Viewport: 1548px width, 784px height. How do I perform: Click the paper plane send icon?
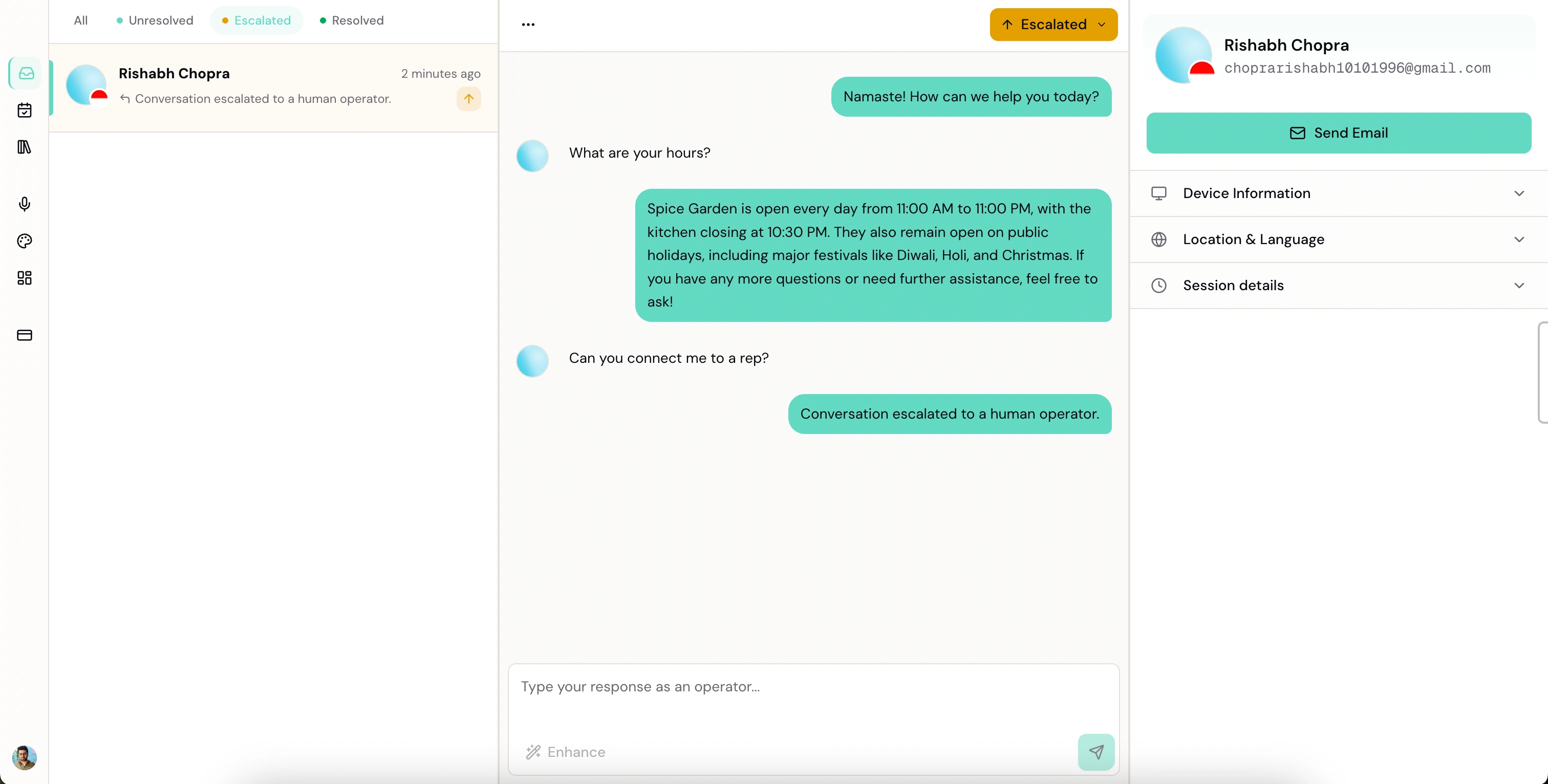click(1095, 752)
